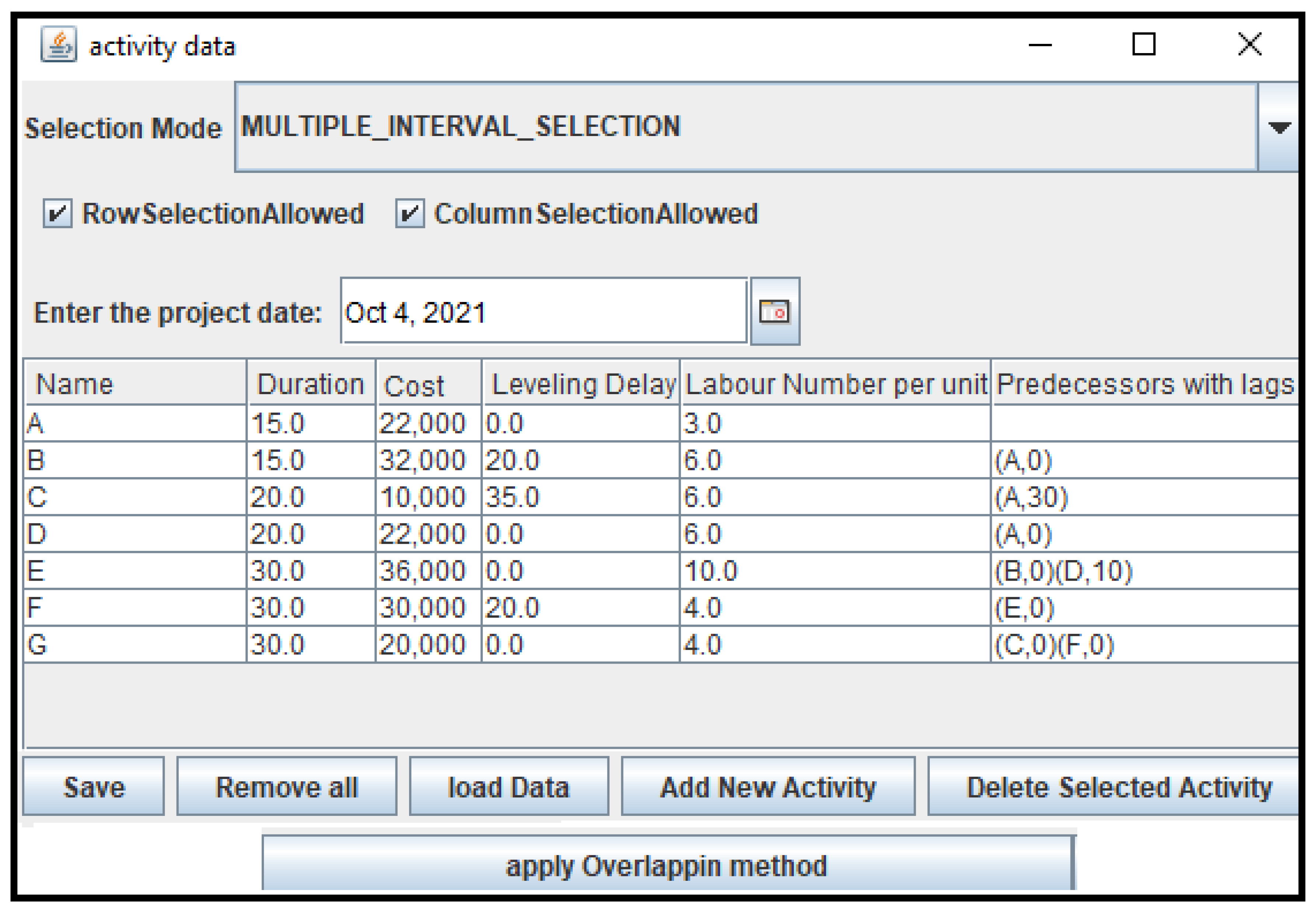Click Remove all button
Image resolution: width=1316 pixels, height=914 pixels.
pyautogui.click(x=287, y=787)
